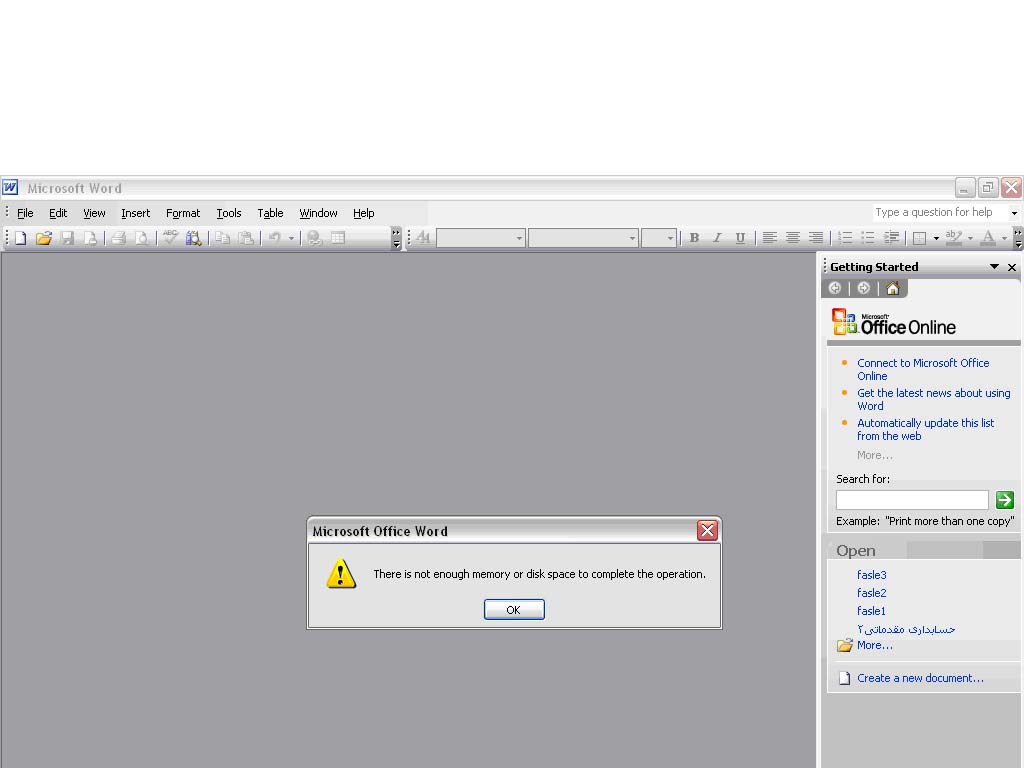Click the task pane Home icon

click(893, 289)
